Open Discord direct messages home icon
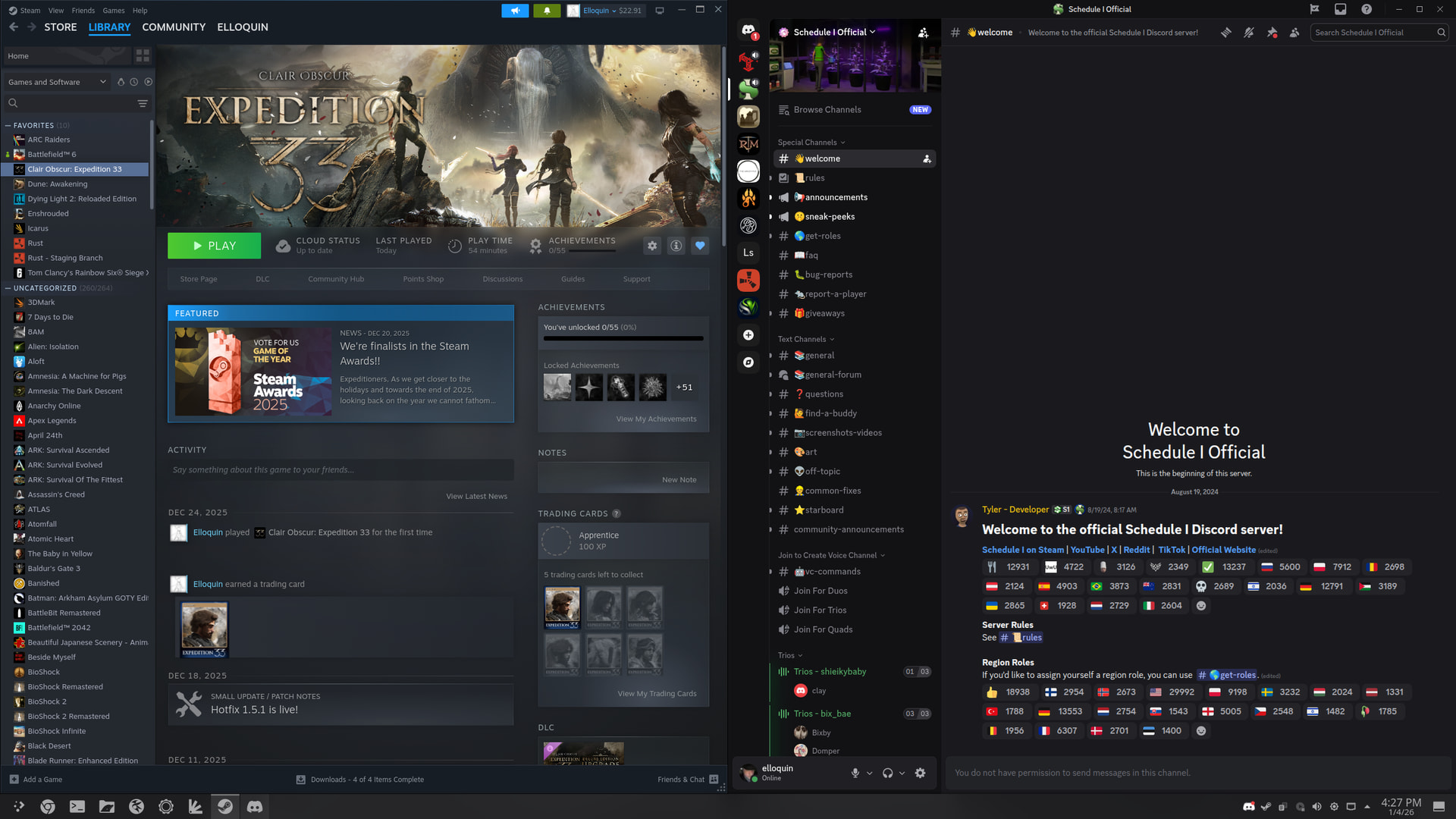 [x=748, y=31]
